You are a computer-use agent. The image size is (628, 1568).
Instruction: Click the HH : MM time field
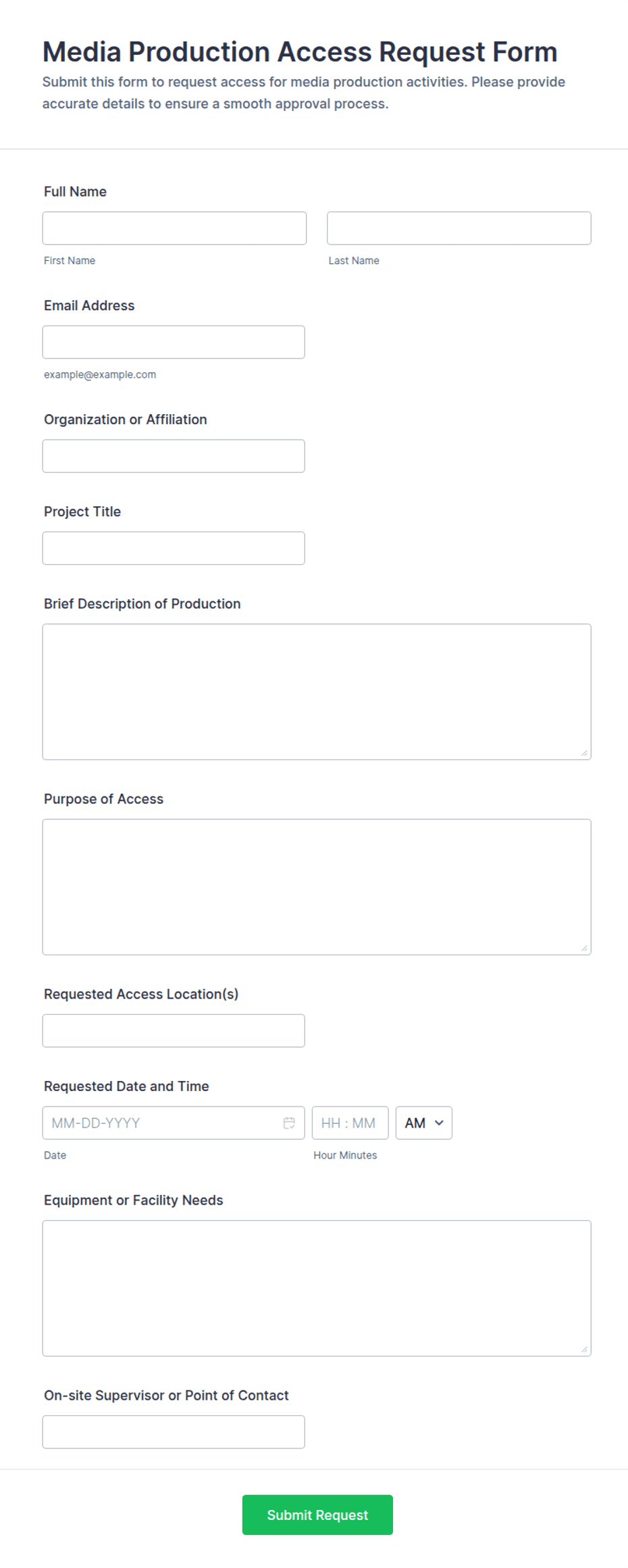[x=350, y=1123]
